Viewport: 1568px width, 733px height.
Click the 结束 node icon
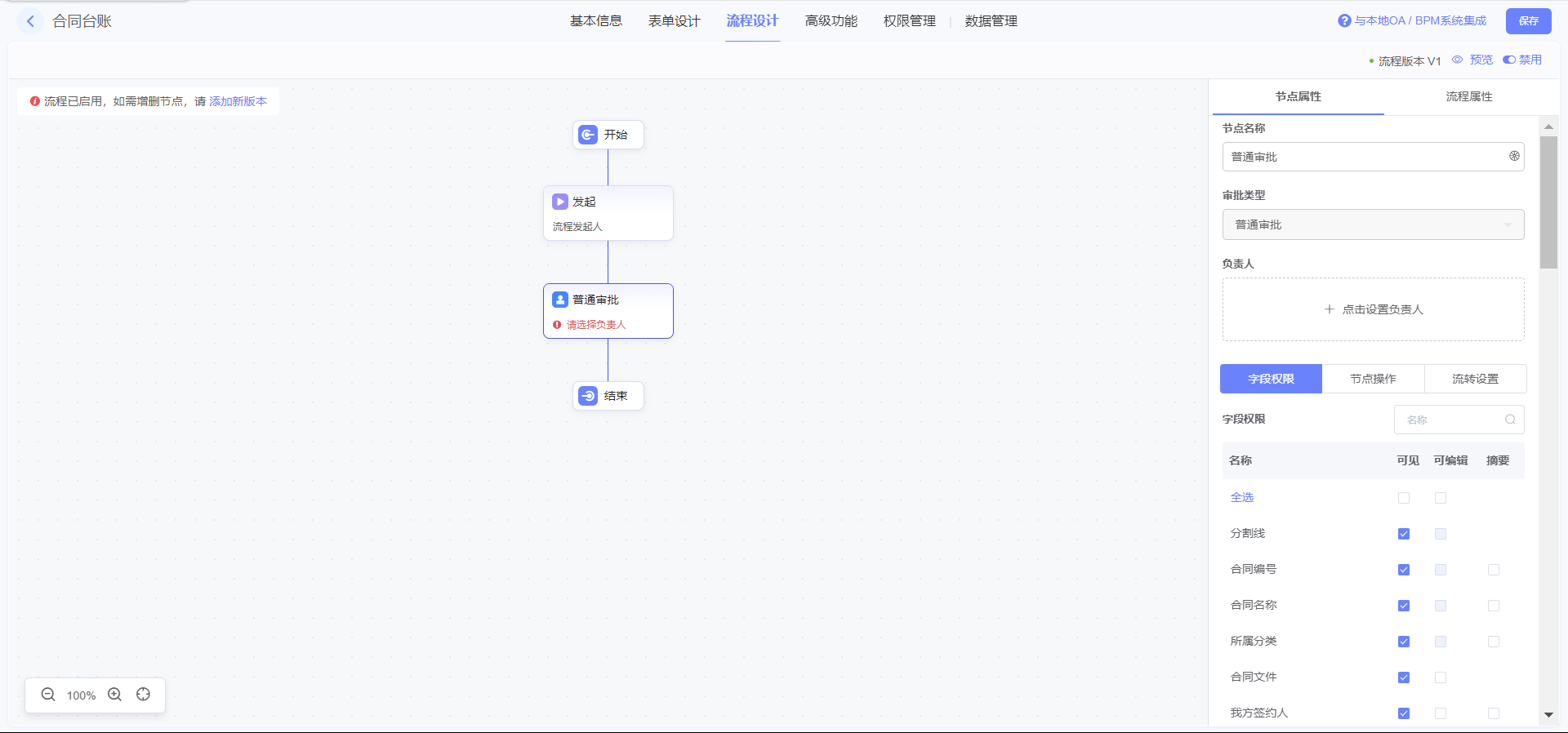pos(588,396)
